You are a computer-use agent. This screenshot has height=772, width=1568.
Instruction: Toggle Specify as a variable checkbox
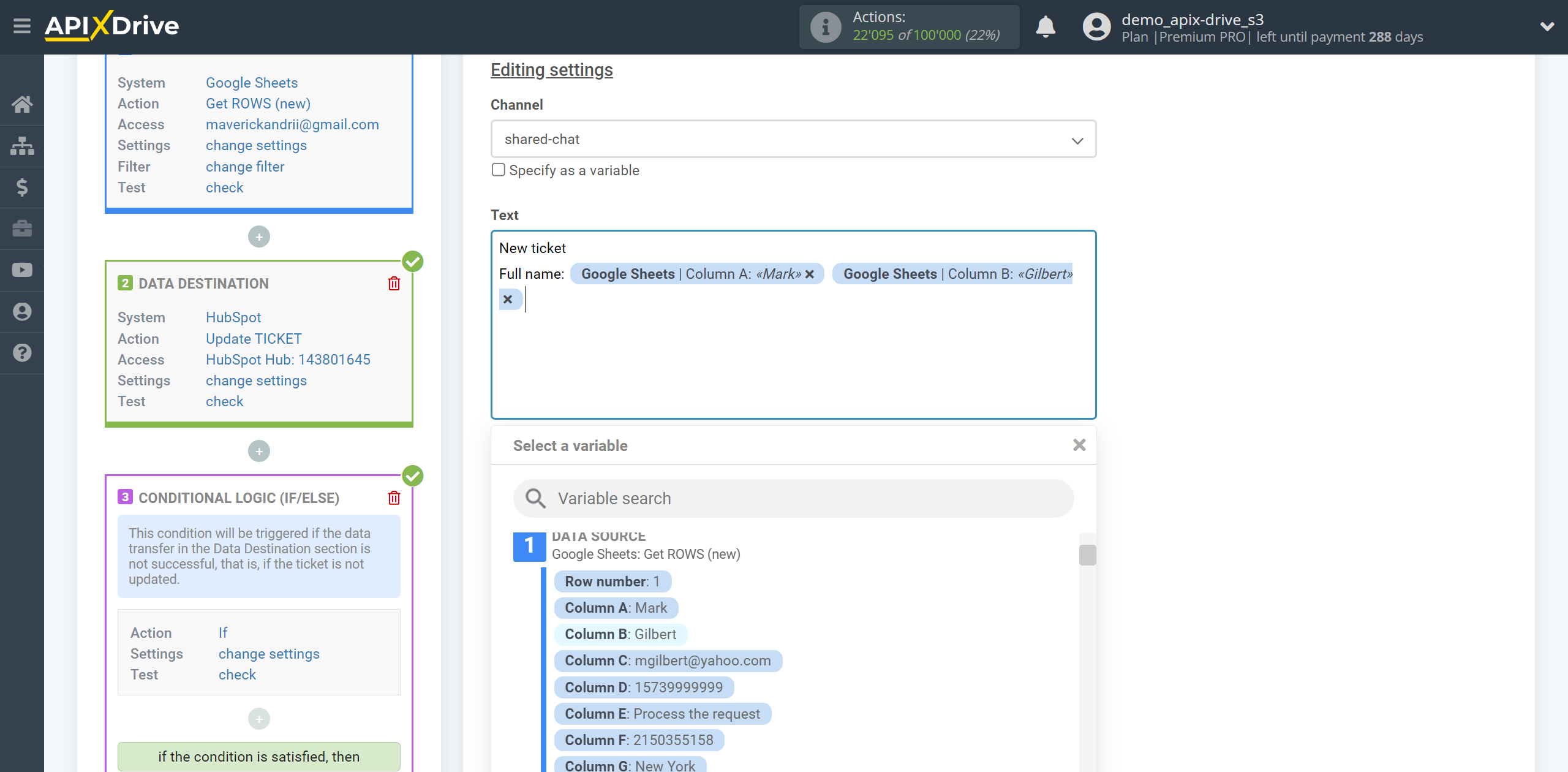pyautogui.click(x=499, y=170)
